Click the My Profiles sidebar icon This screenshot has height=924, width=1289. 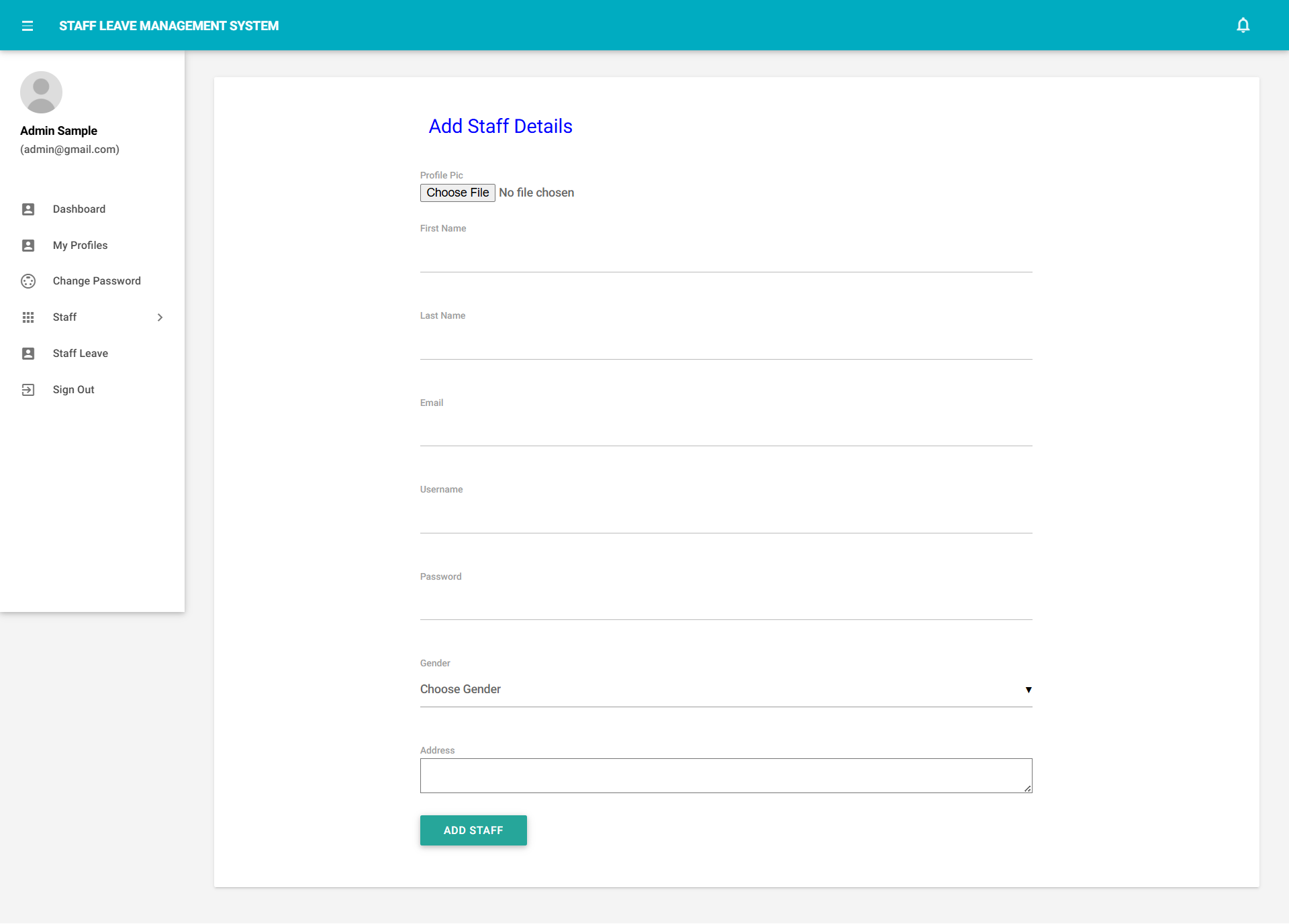pyautogui.click(x=28, y=246)
